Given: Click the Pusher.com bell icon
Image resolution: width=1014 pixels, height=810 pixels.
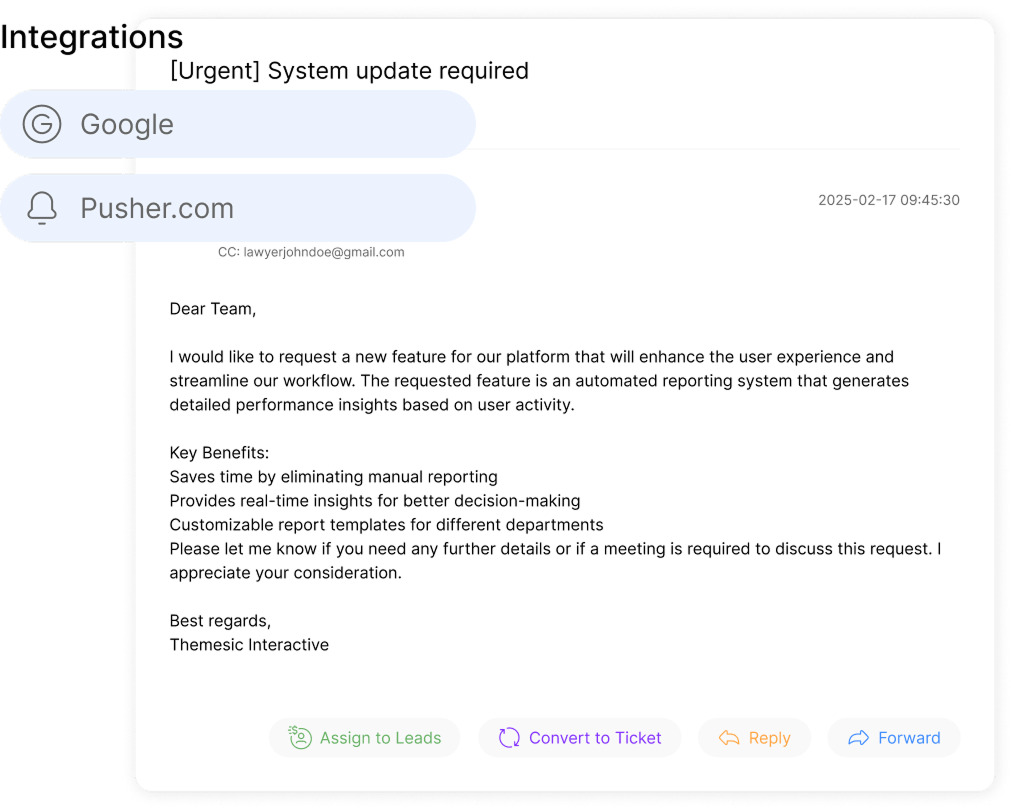Looking at the screenshot, I should click(x=42, y=208).
